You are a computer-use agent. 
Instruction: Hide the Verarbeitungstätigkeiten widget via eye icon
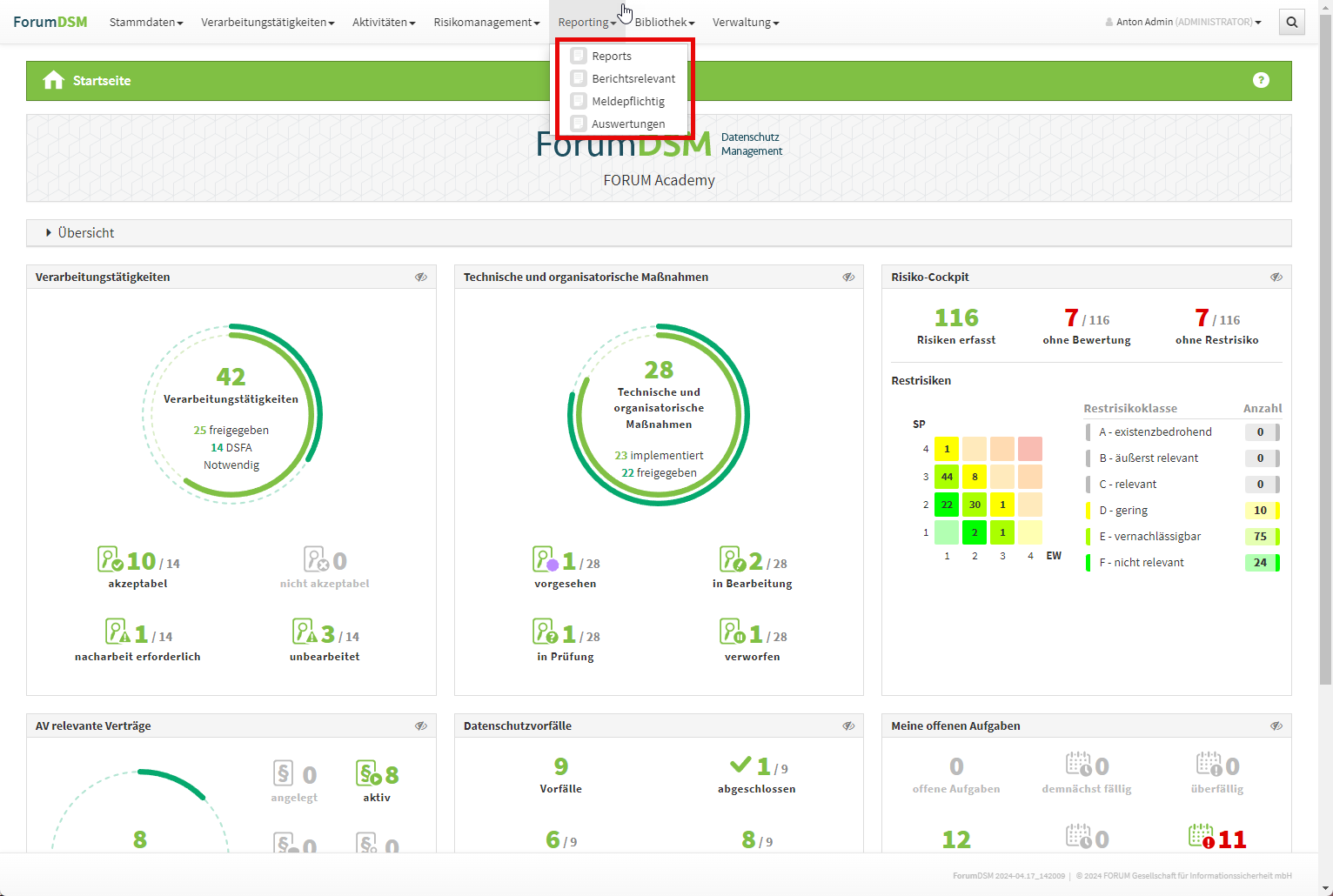(421, 277)
